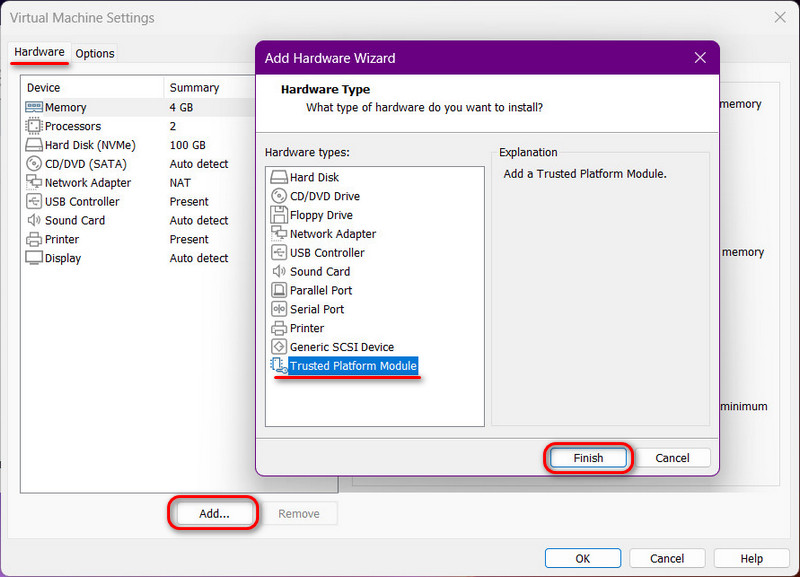
Task: Click the Hard Disk (NVMe) device icon
Action: 34,145
